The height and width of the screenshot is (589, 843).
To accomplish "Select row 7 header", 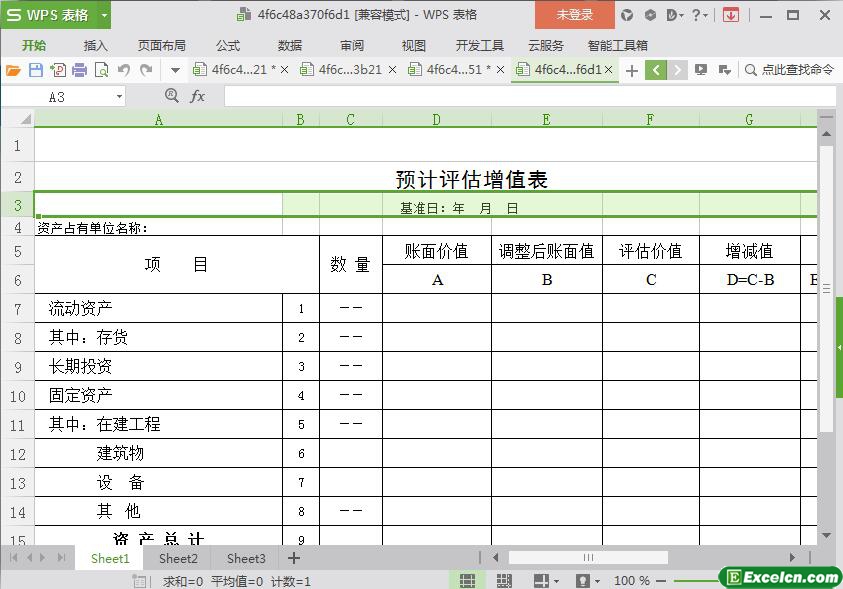I will tap(17, 308).
